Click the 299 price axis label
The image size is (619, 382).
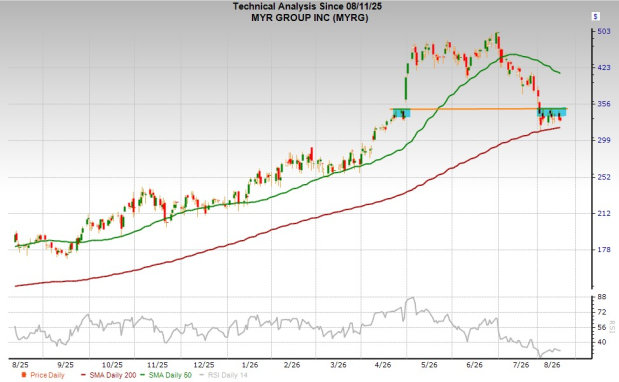pos(604,140)
